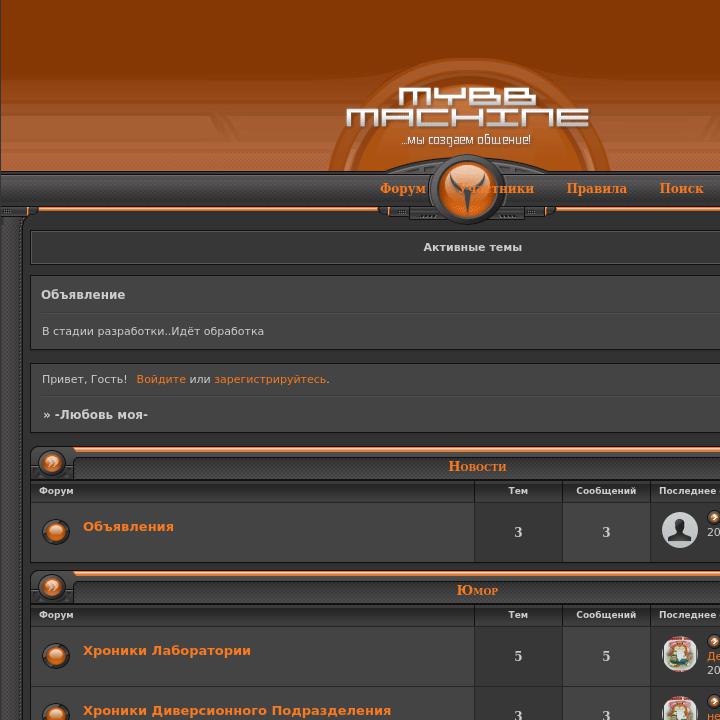
Task: Open the Активные темы link
Action: point(472,248)
